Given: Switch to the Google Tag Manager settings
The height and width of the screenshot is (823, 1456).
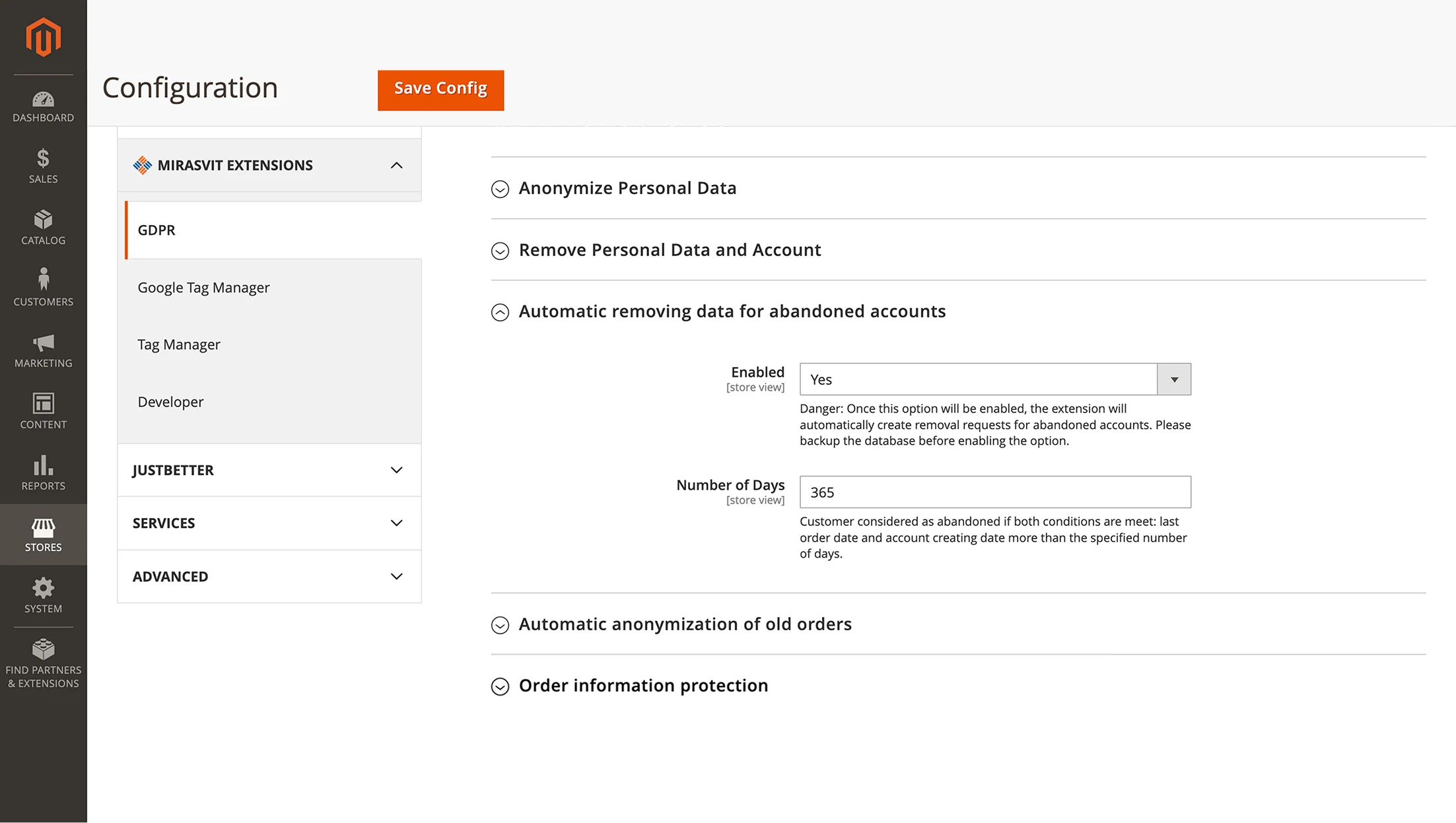Looking at the screenshot, I should point(203,287).
